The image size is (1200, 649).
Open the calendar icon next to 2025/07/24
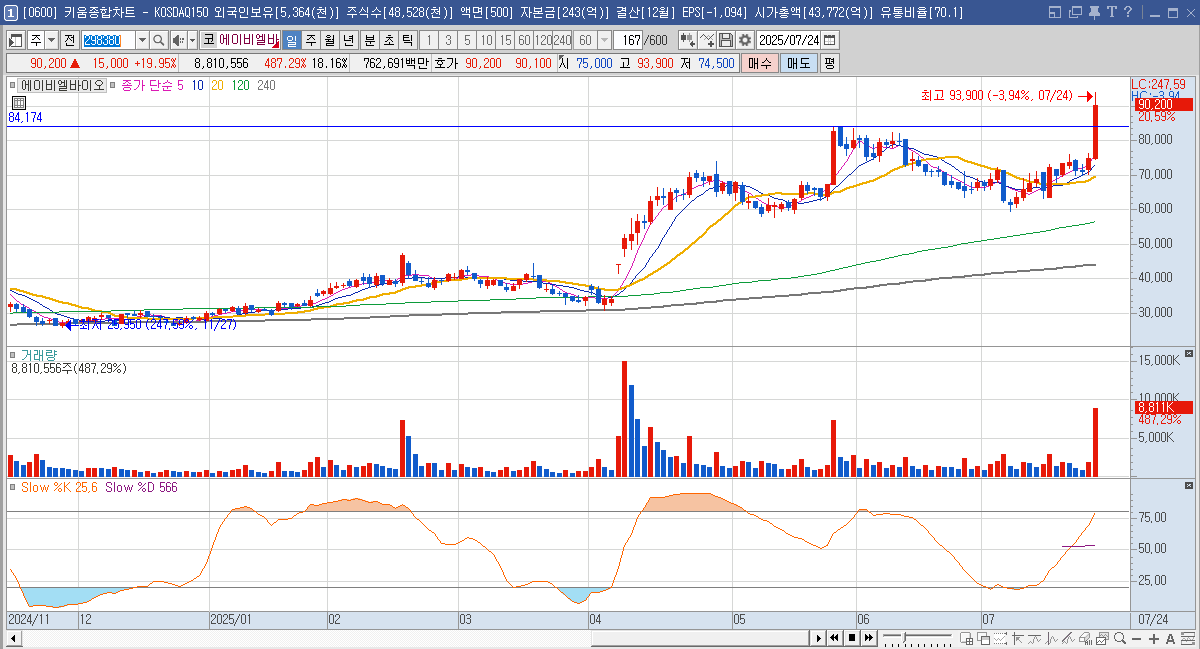pos(829,40)
